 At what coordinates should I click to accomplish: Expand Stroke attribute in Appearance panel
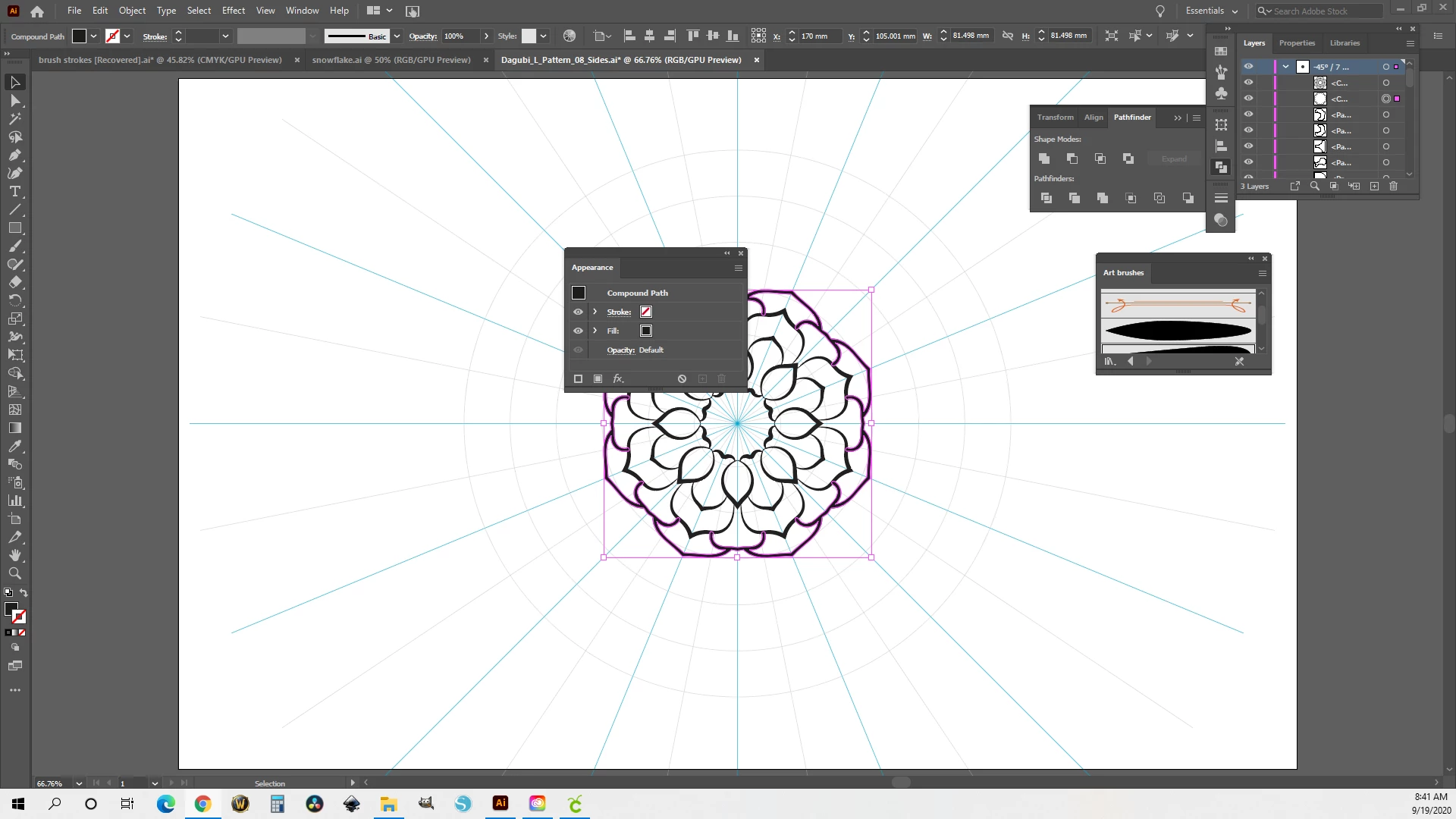pos(595,312)
